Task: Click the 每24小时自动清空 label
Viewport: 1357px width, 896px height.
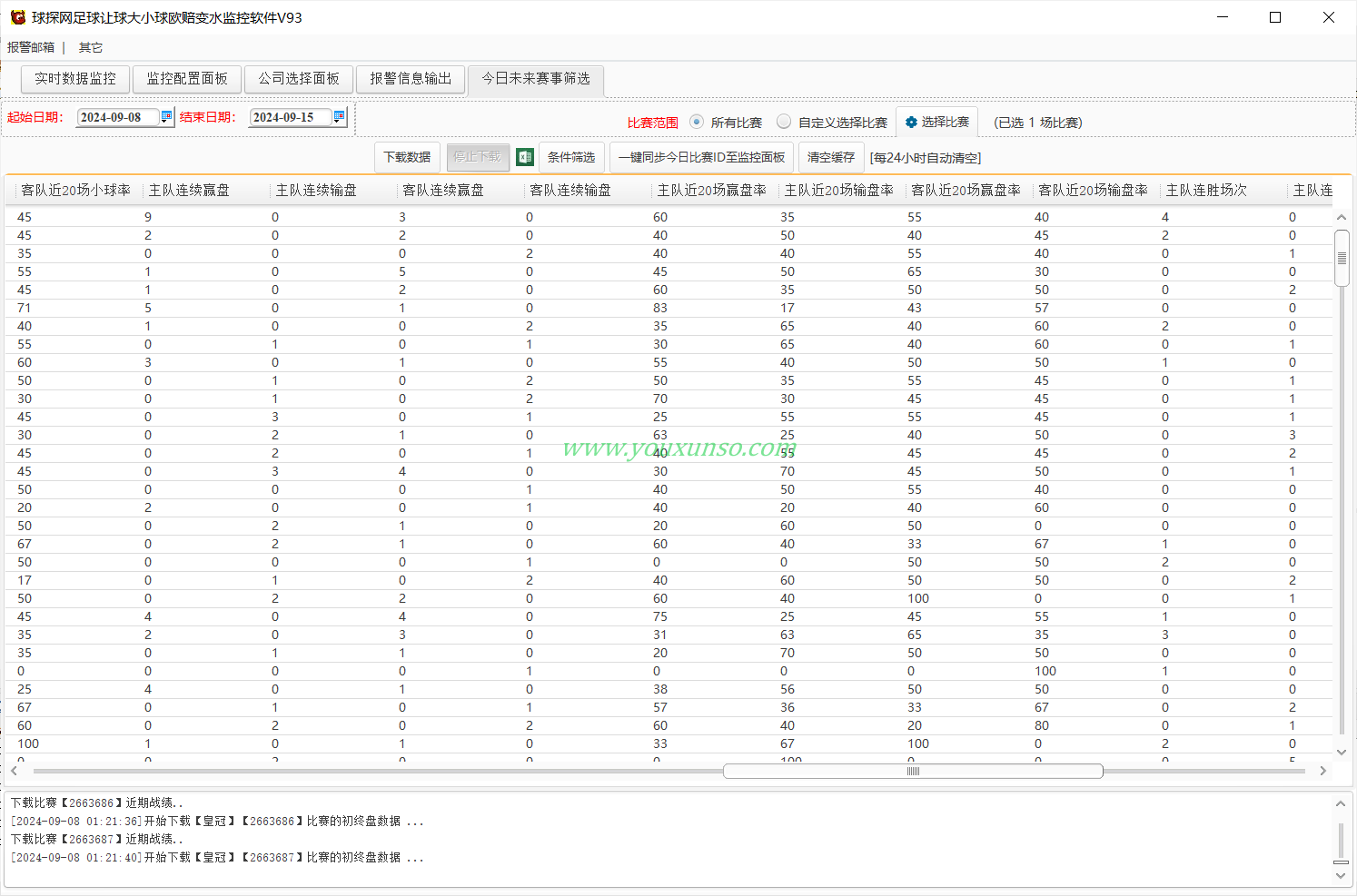Action: tap(926, 158)
